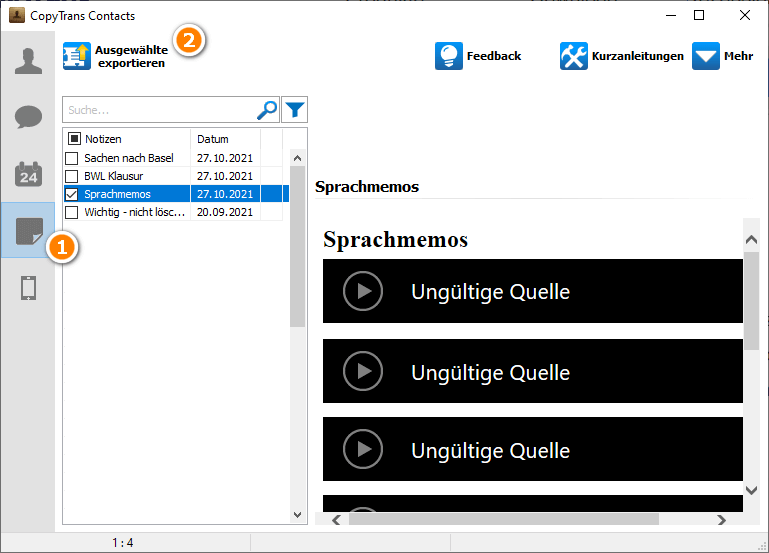
Task: Toggle the select-all Notizen checkbox
Action: tap(74, 139)
